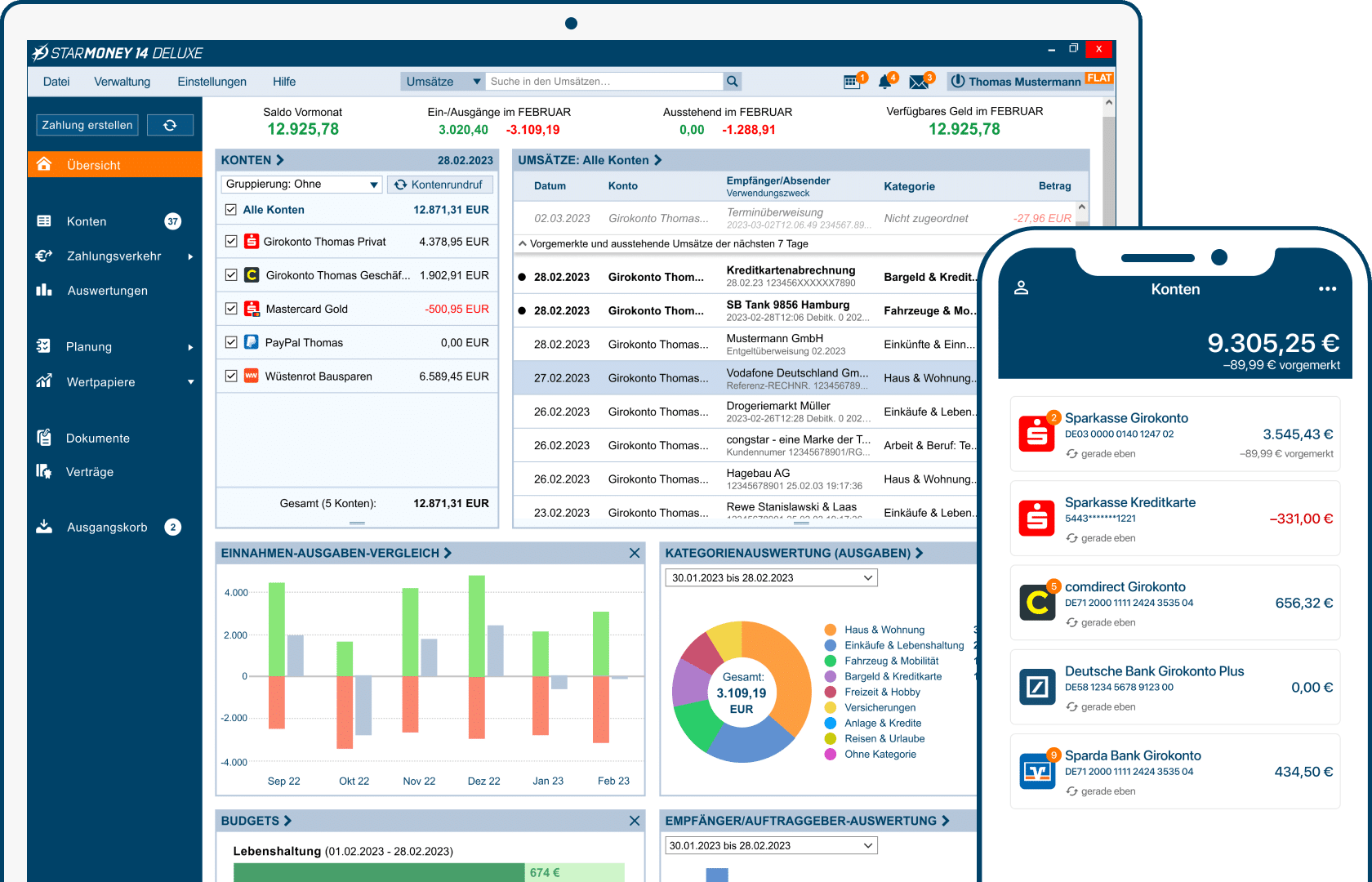Screen dimensions: 1372x882
Task: Click the comdirect logo of Girokonto Thomas Geschäf
Action: coord(252,275)
